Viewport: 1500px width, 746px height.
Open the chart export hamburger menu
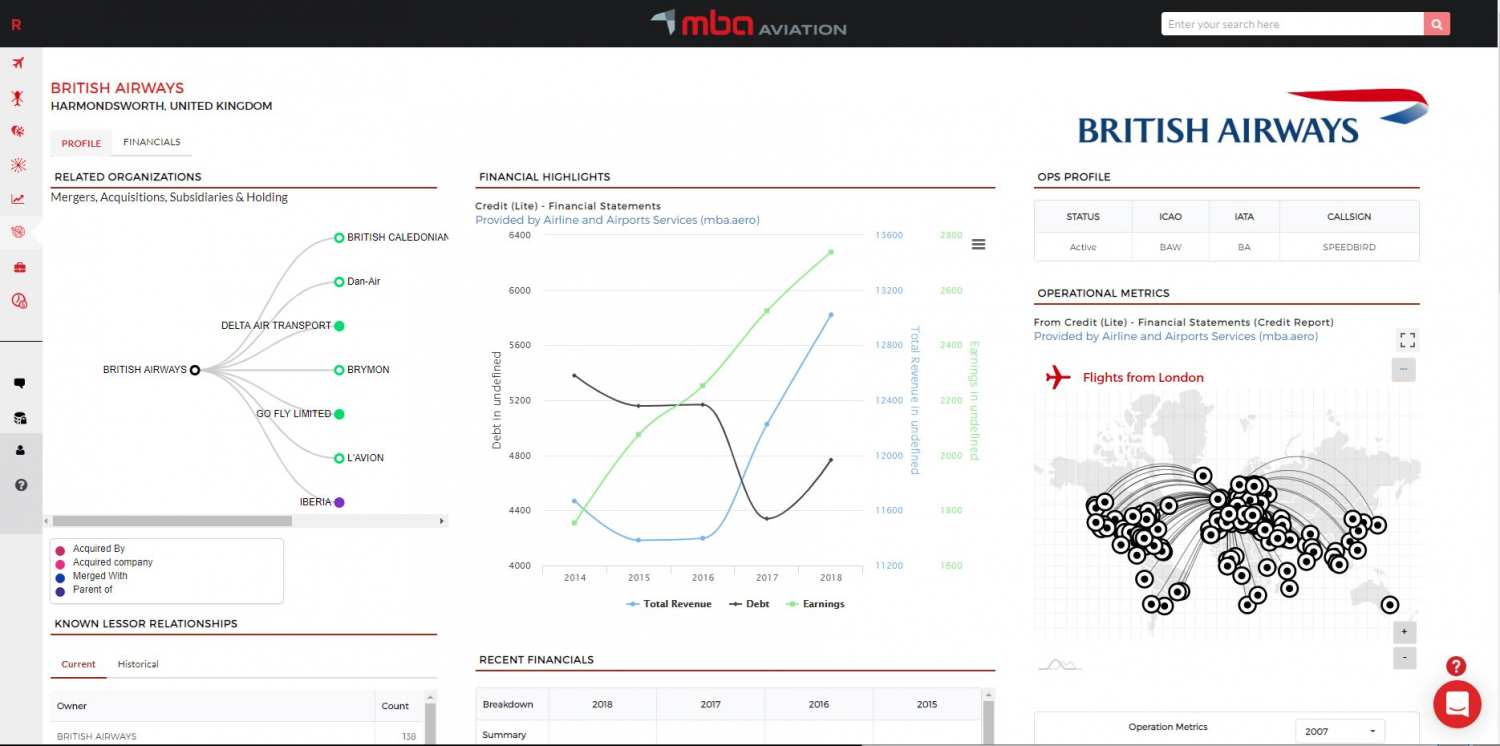978,243
